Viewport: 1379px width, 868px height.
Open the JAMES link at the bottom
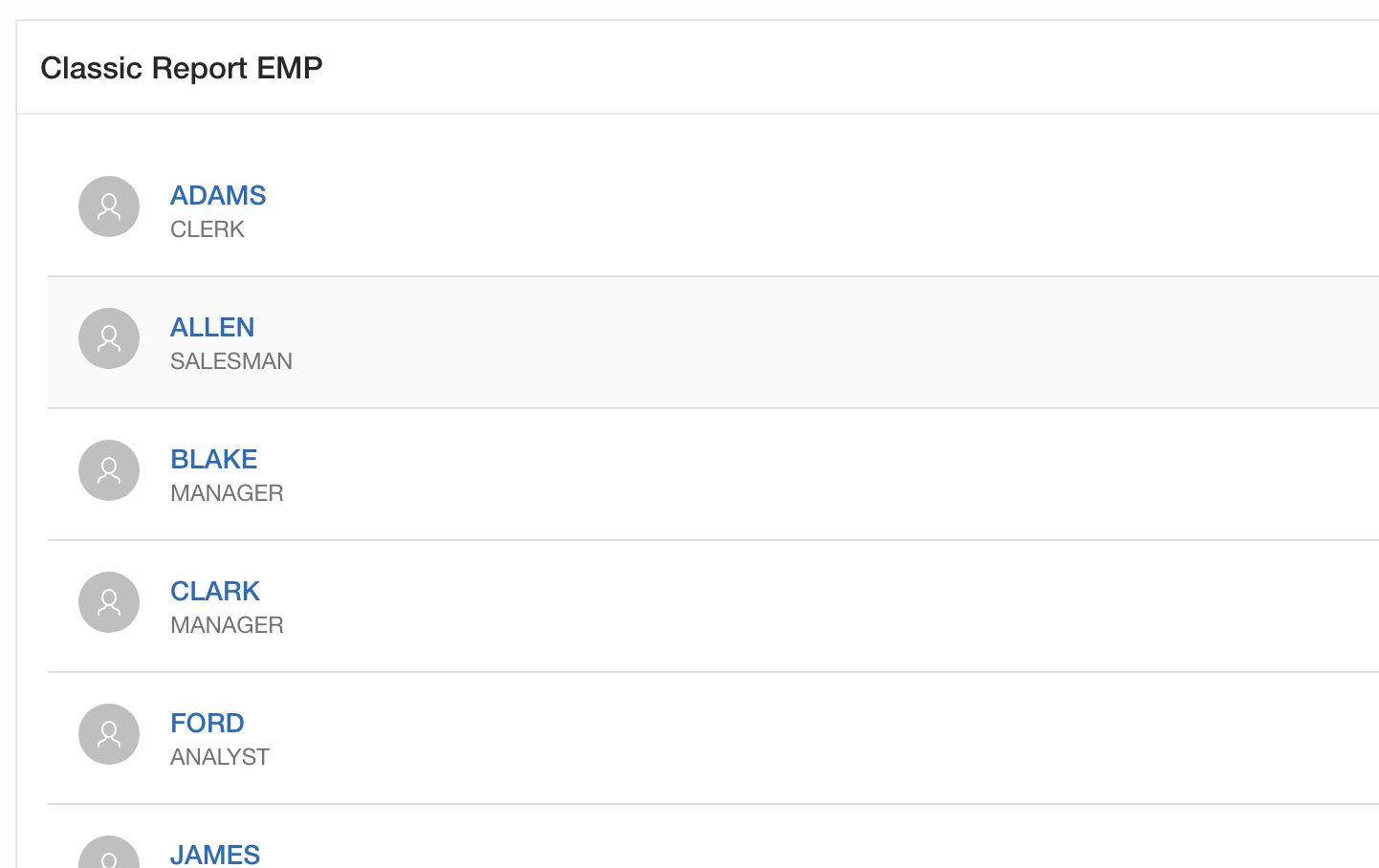tap(215, 854)
